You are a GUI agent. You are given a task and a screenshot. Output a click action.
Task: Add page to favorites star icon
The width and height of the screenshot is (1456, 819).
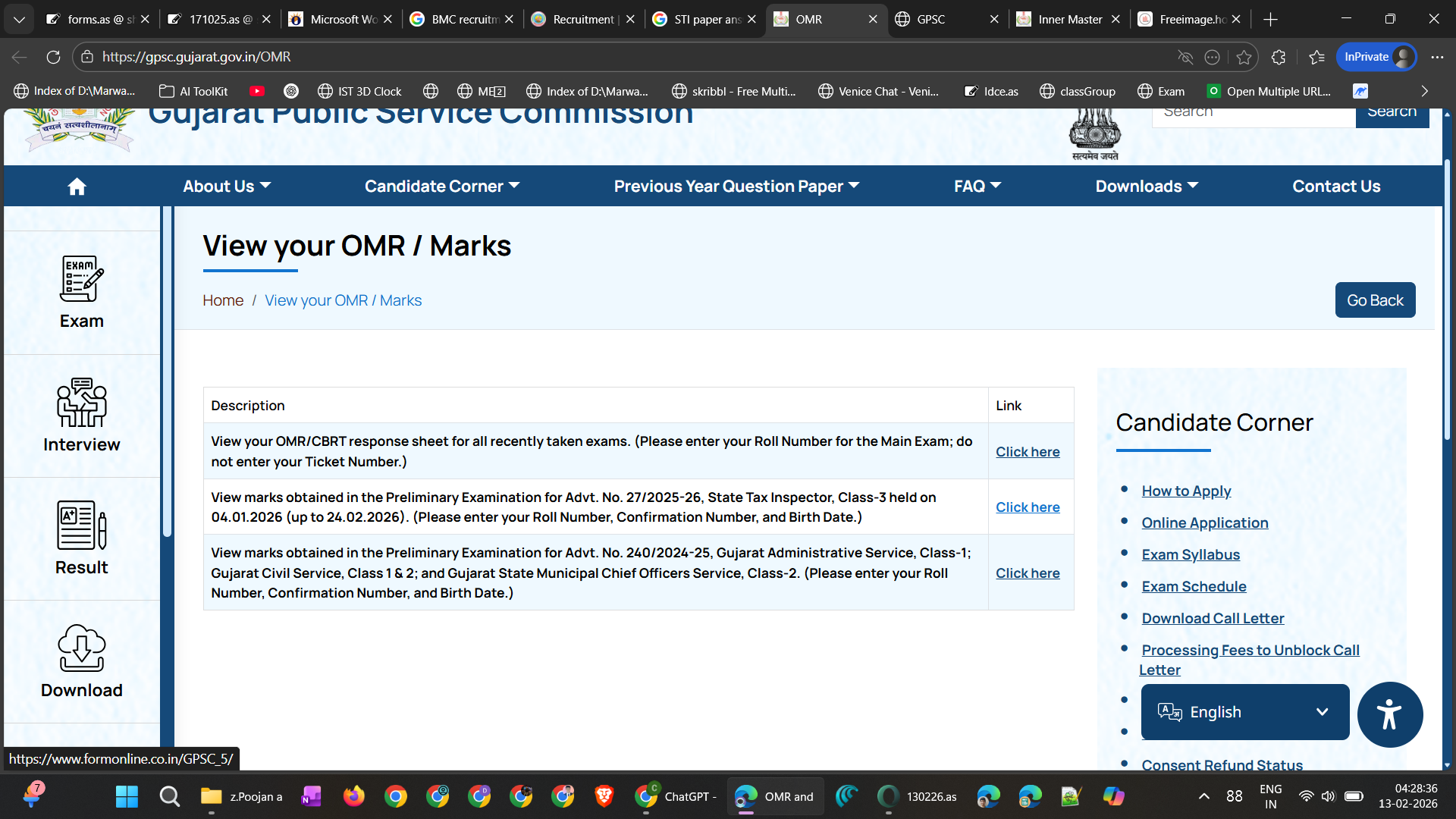click(1244, 57)
